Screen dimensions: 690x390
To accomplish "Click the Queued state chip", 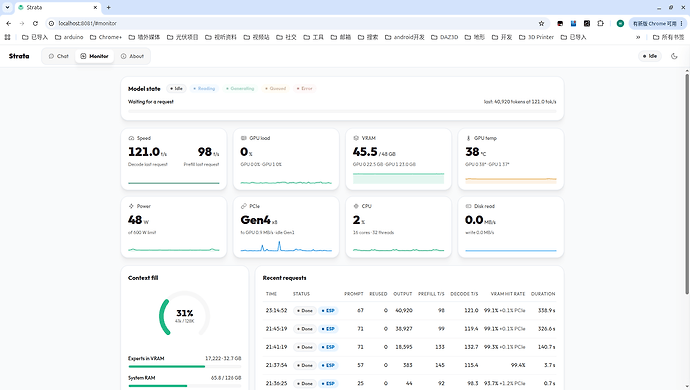I will (275, 88).
